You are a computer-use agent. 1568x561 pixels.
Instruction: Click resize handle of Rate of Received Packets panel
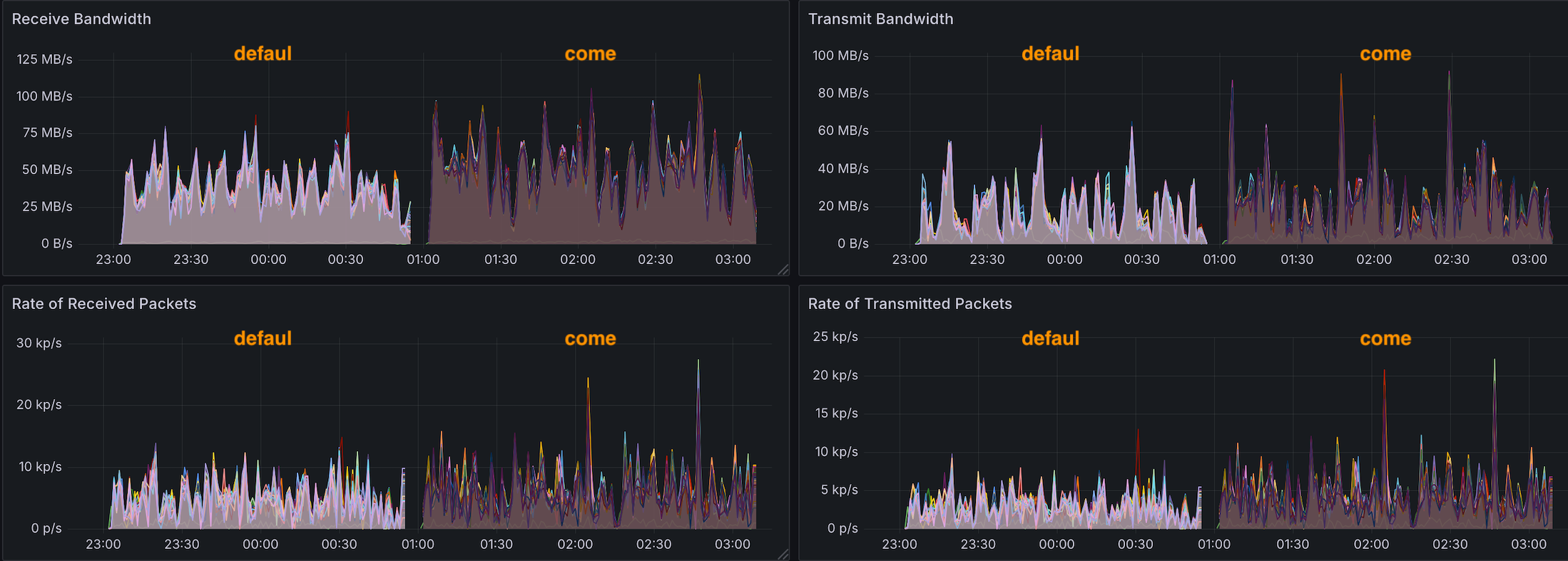(783, 554)
